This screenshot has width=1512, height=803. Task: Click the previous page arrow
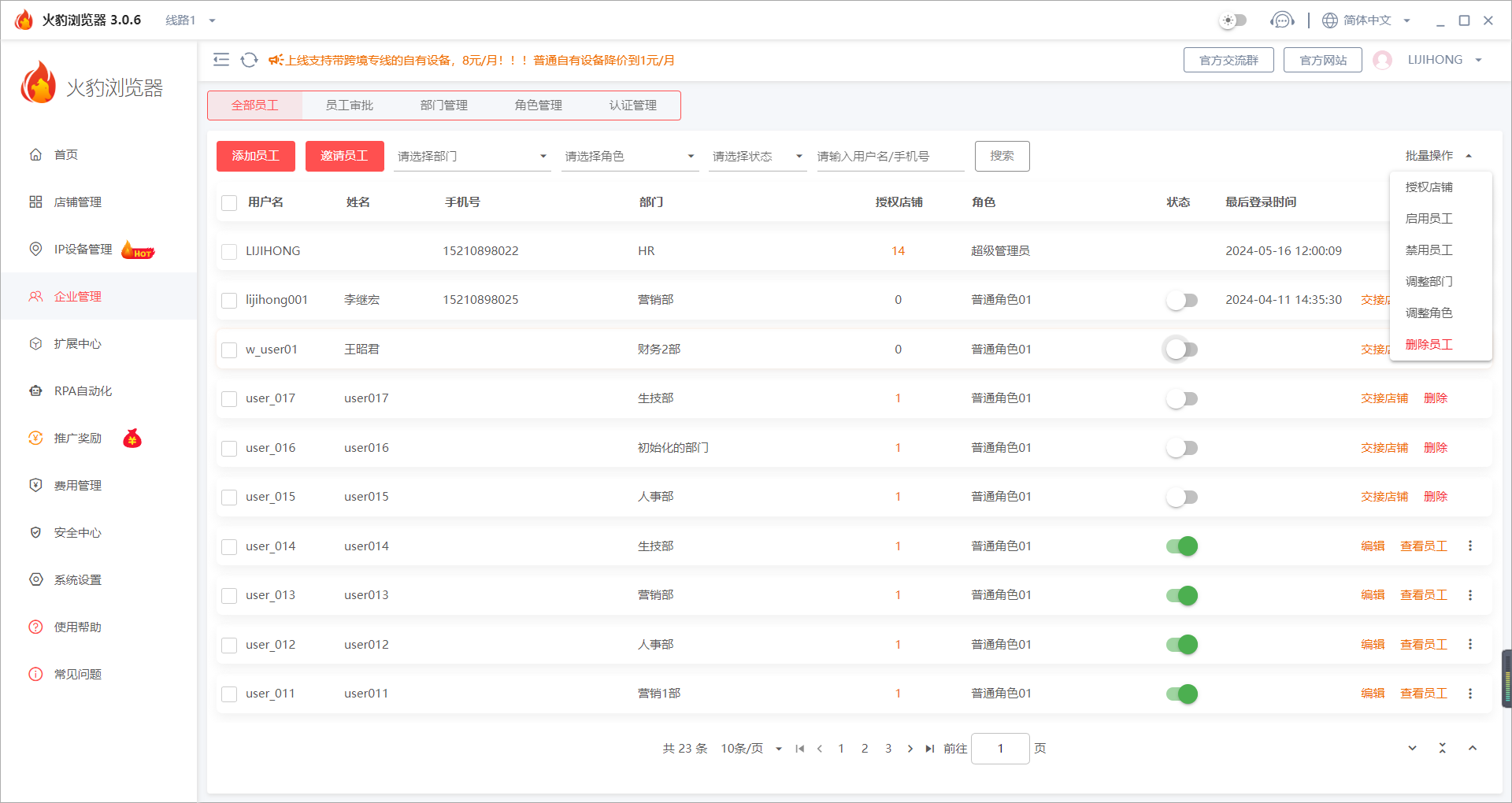[820, 749]
